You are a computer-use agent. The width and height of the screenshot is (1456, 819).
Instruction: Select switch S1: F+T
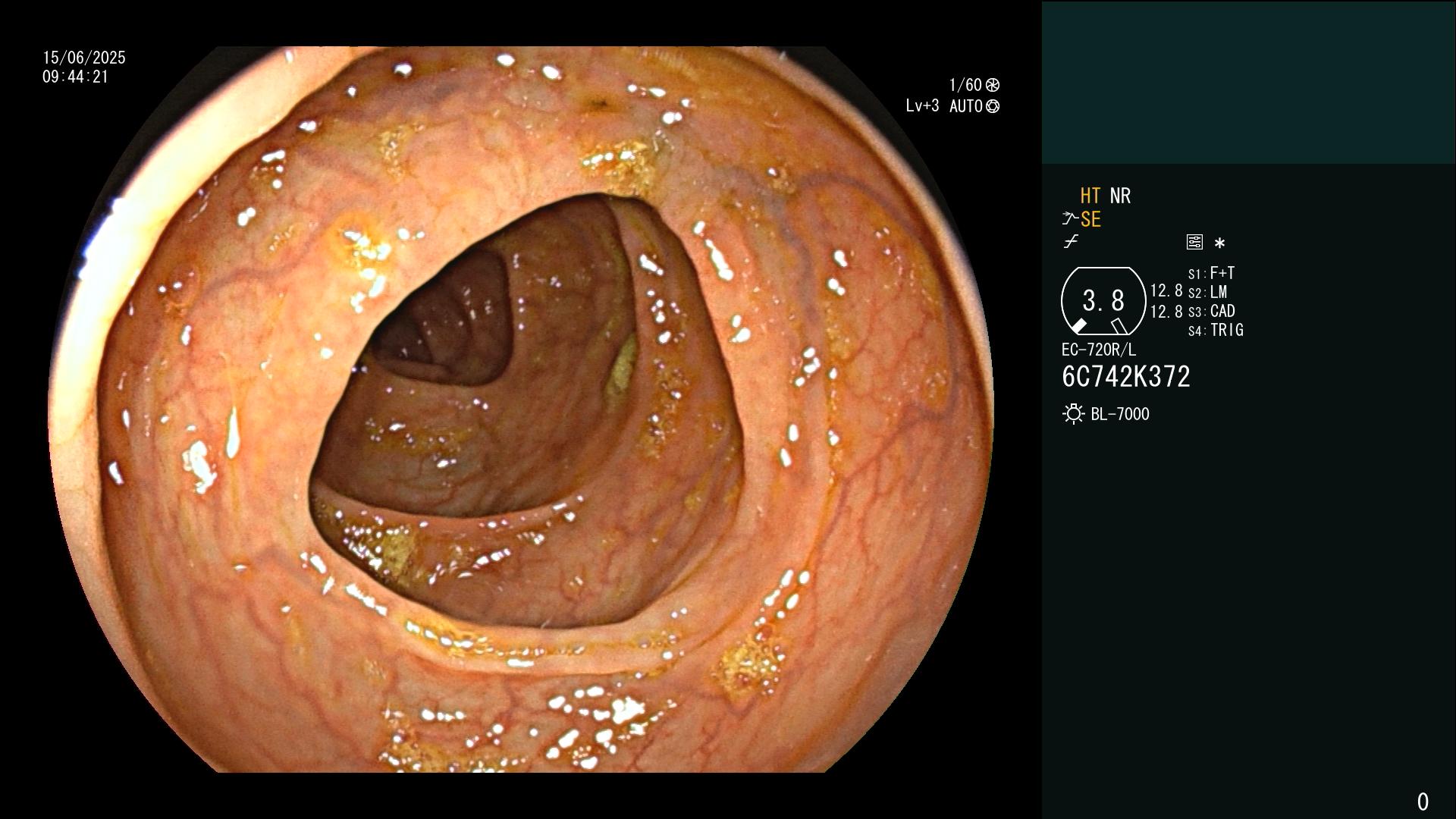pyautogui.click(x=1211, y=273)
